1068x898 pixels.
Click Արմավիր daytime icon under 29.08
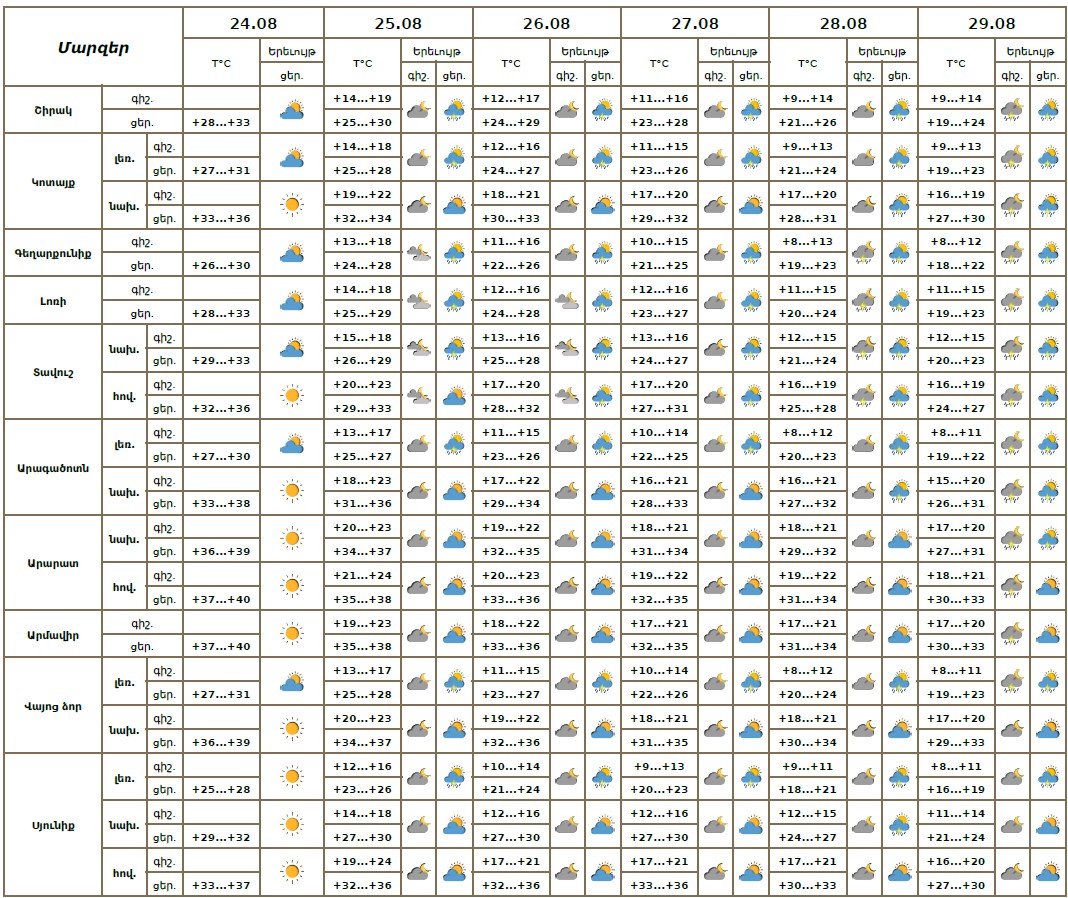click(1048, 634)
